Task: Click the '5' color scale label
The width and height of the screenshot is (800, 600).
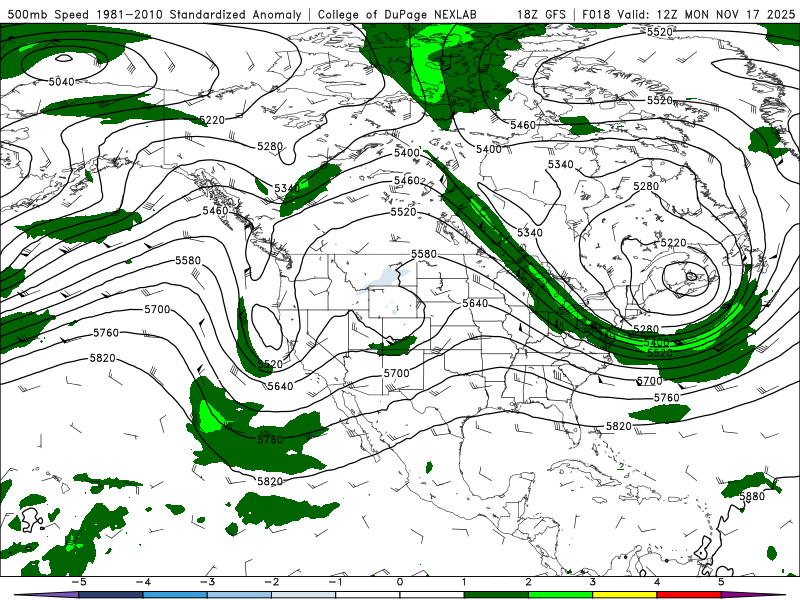Action: point(721,582)
